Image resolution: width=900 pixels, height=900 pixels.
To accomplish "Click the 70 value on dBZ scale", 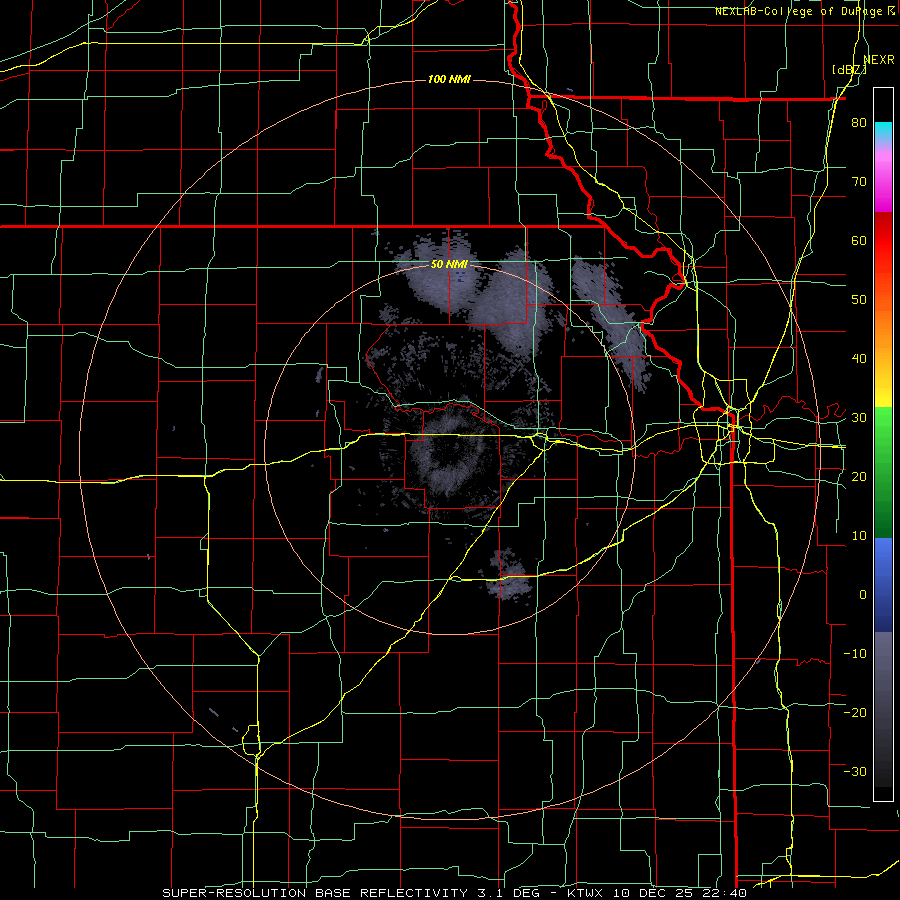I will click(859, 181).
